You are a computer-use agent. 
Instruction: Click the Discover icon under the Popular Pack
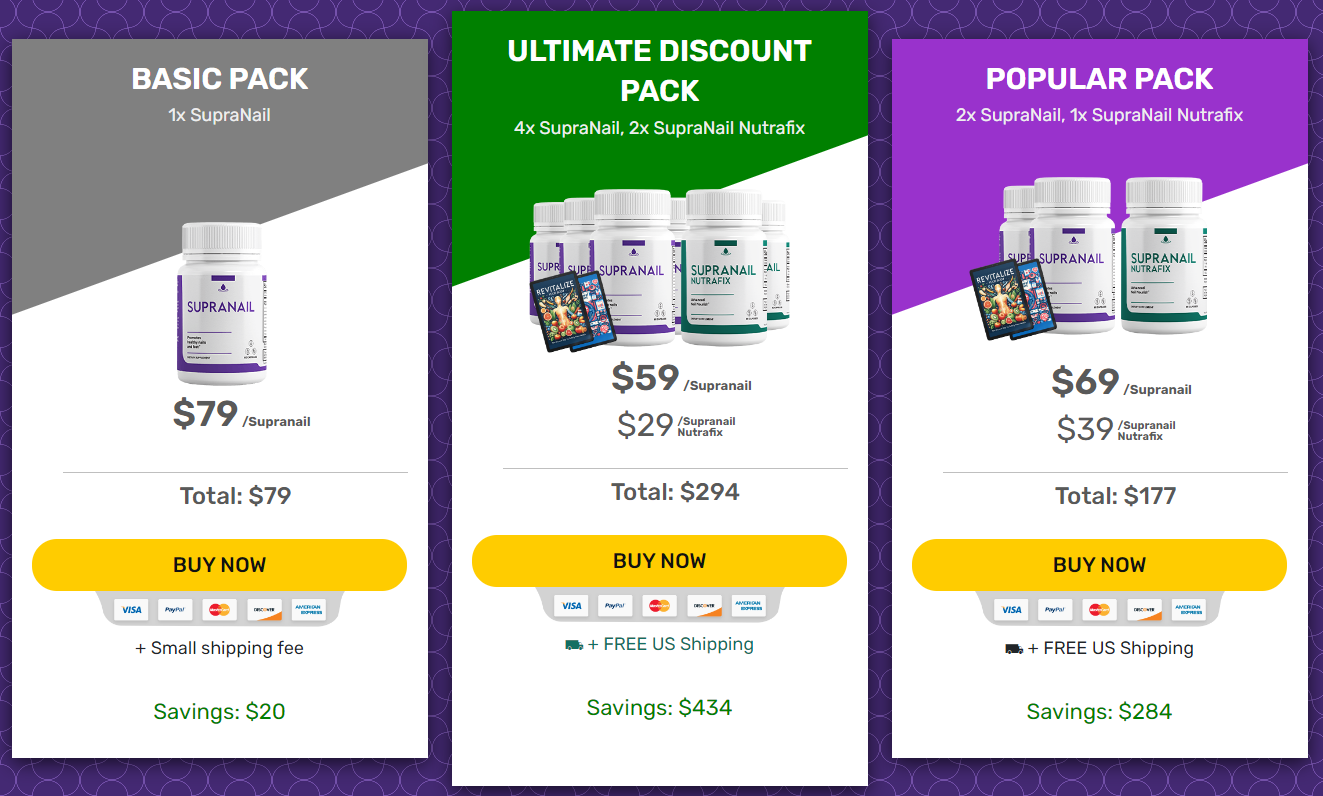tap(1145, 609)
